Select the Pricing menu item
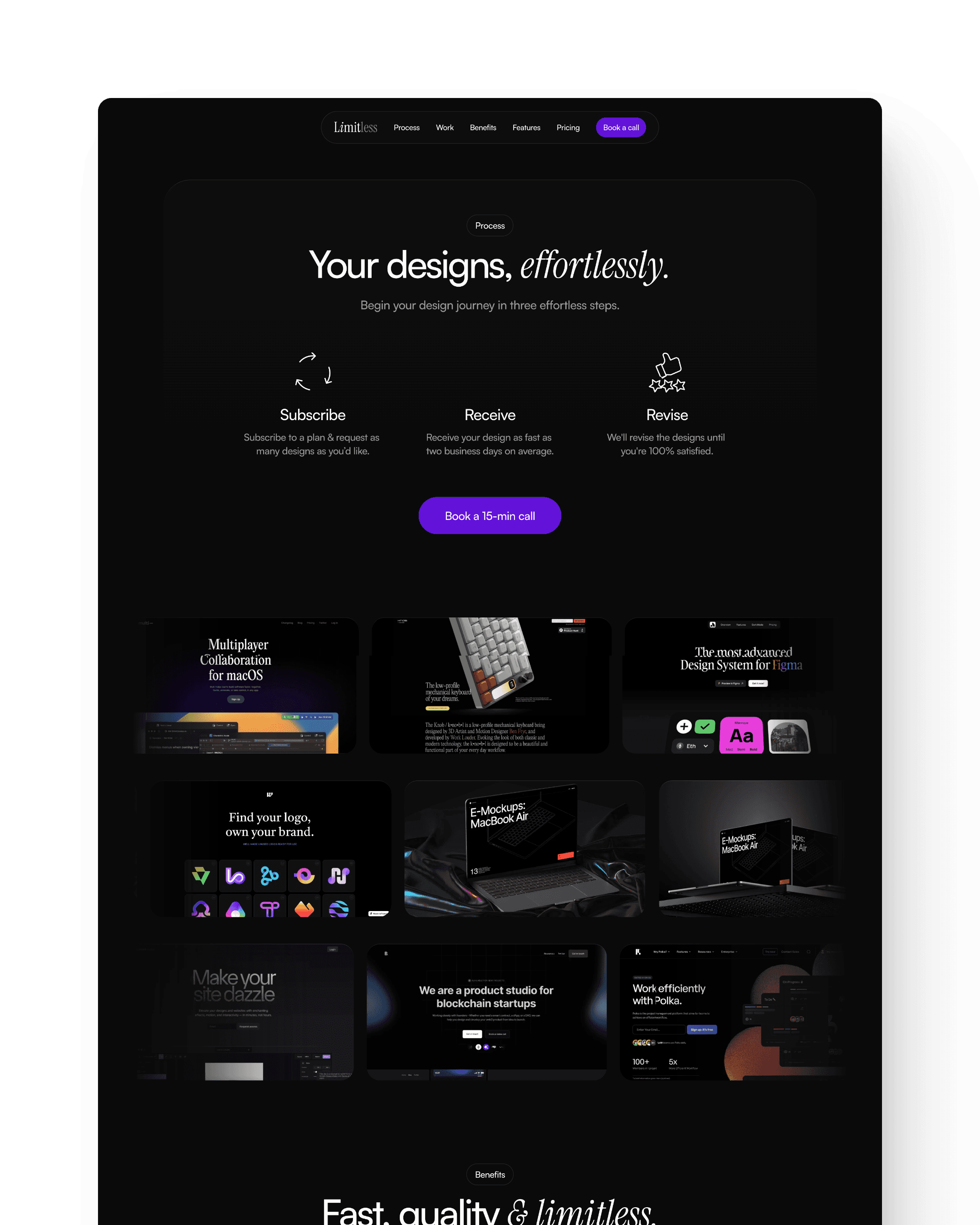The image size is (980, 1225). point(568,127)
